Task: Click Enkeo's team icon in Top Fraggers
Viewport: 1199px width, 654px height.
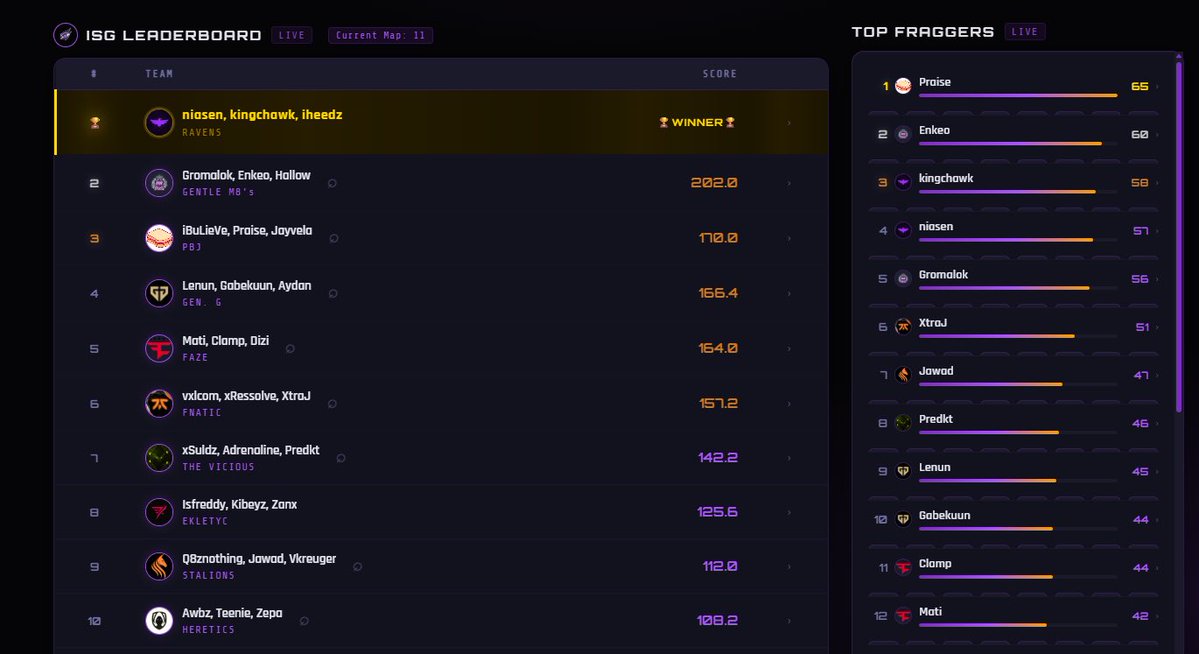Action: pyautogui.click(x=903, y=134)
